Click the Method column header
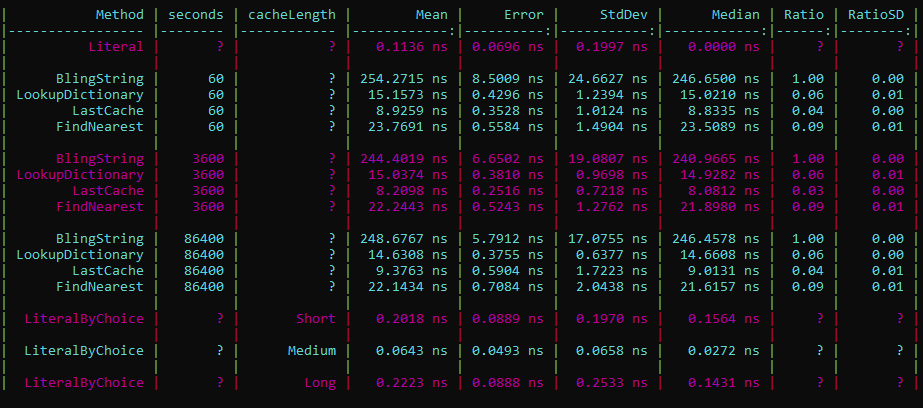The height and width of the screenshot is (408, 923). click(x=120, y=15)
